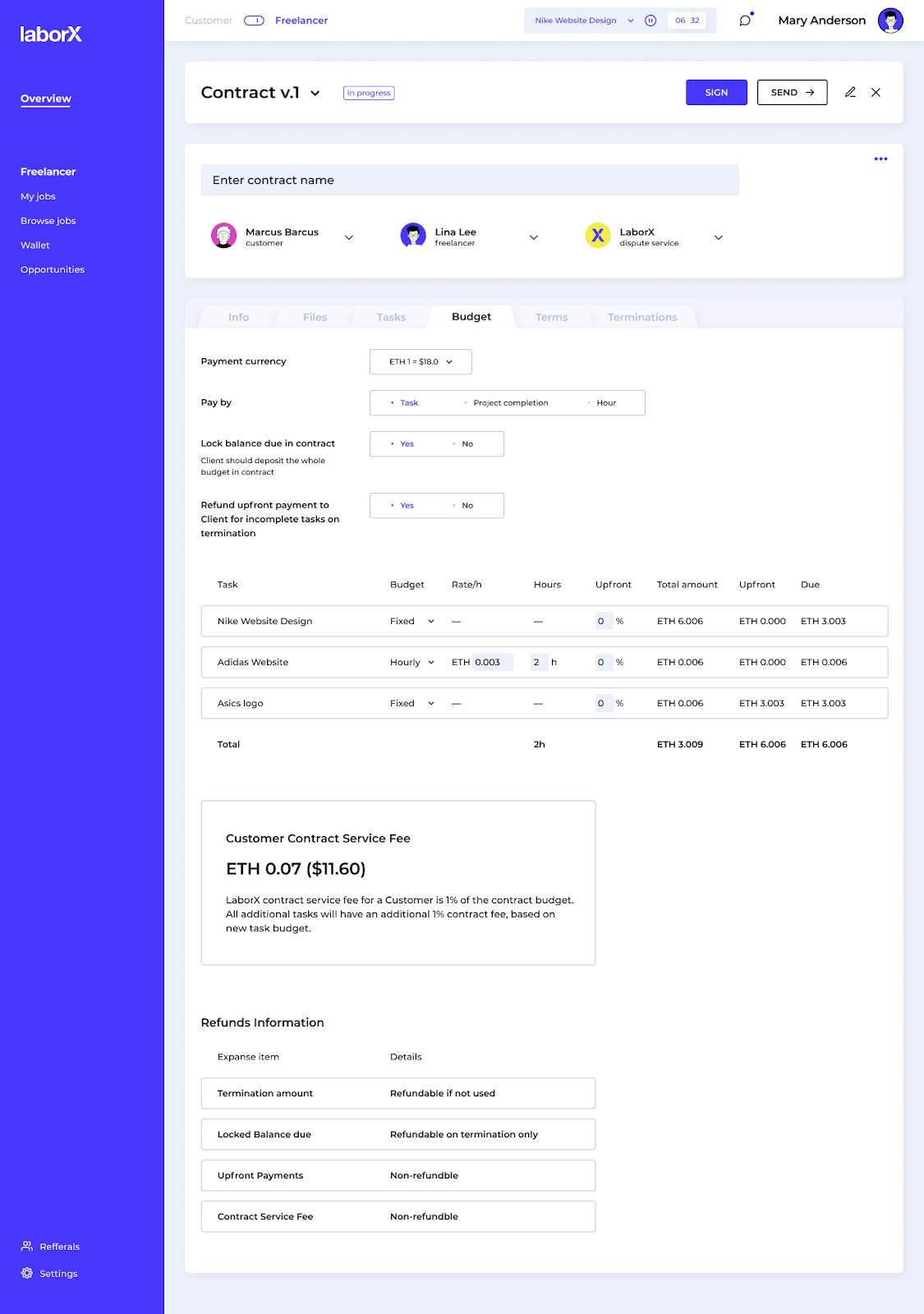Open Refferals via the people icon

[27, 1246]
